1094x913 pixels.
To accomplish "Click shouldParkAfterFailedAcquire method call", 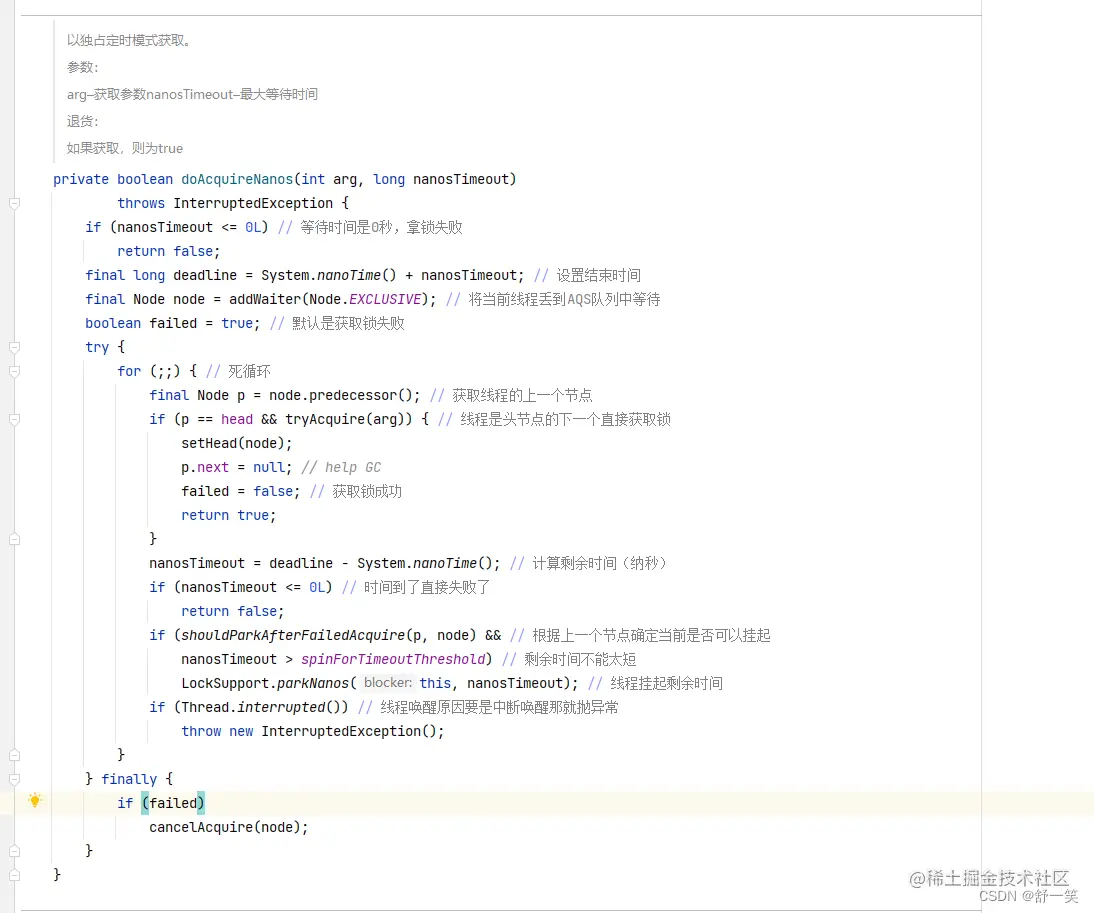I will [293, 635].
